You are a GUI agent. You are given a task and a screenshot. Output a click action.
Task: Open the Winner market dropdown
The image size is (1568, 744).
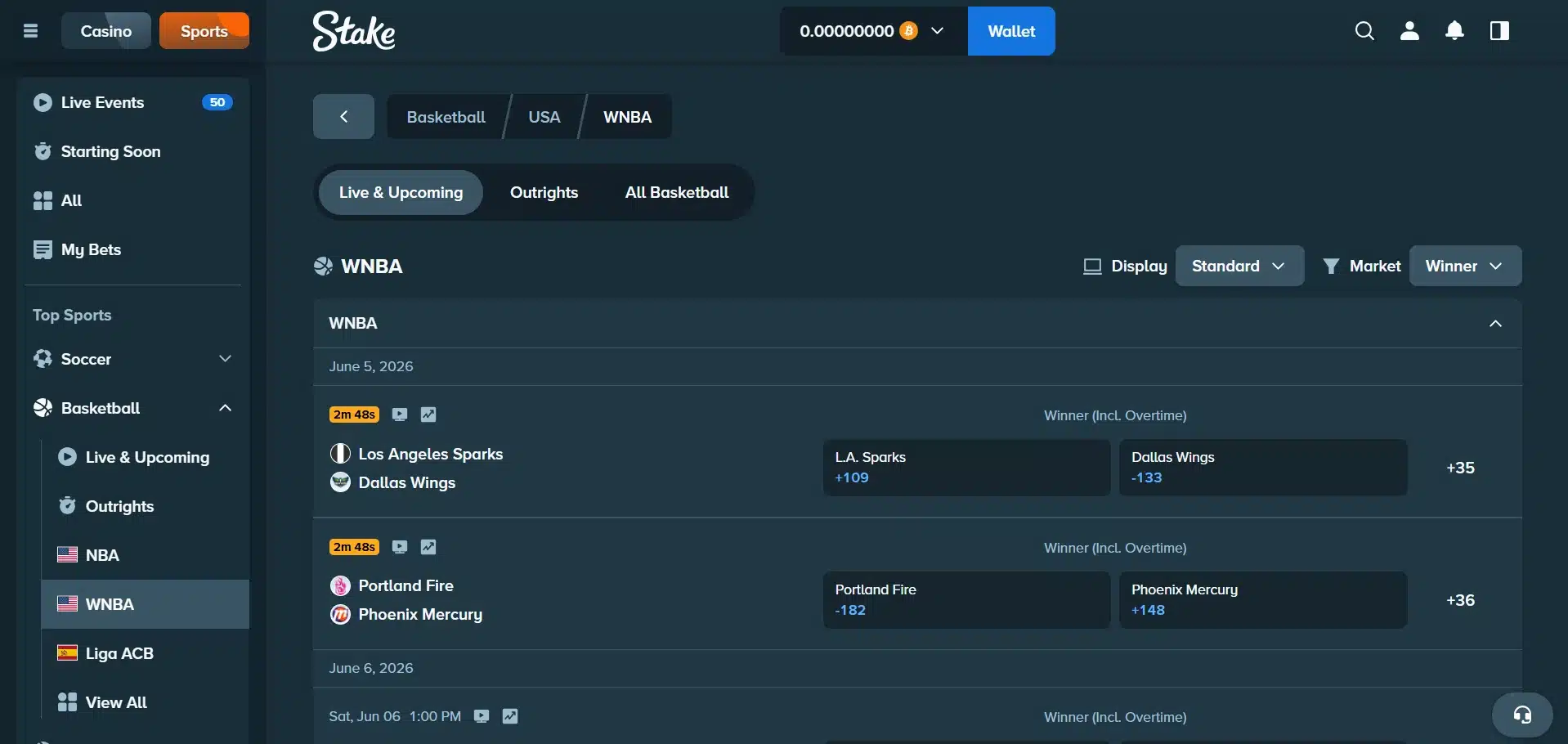(1465, 266)
